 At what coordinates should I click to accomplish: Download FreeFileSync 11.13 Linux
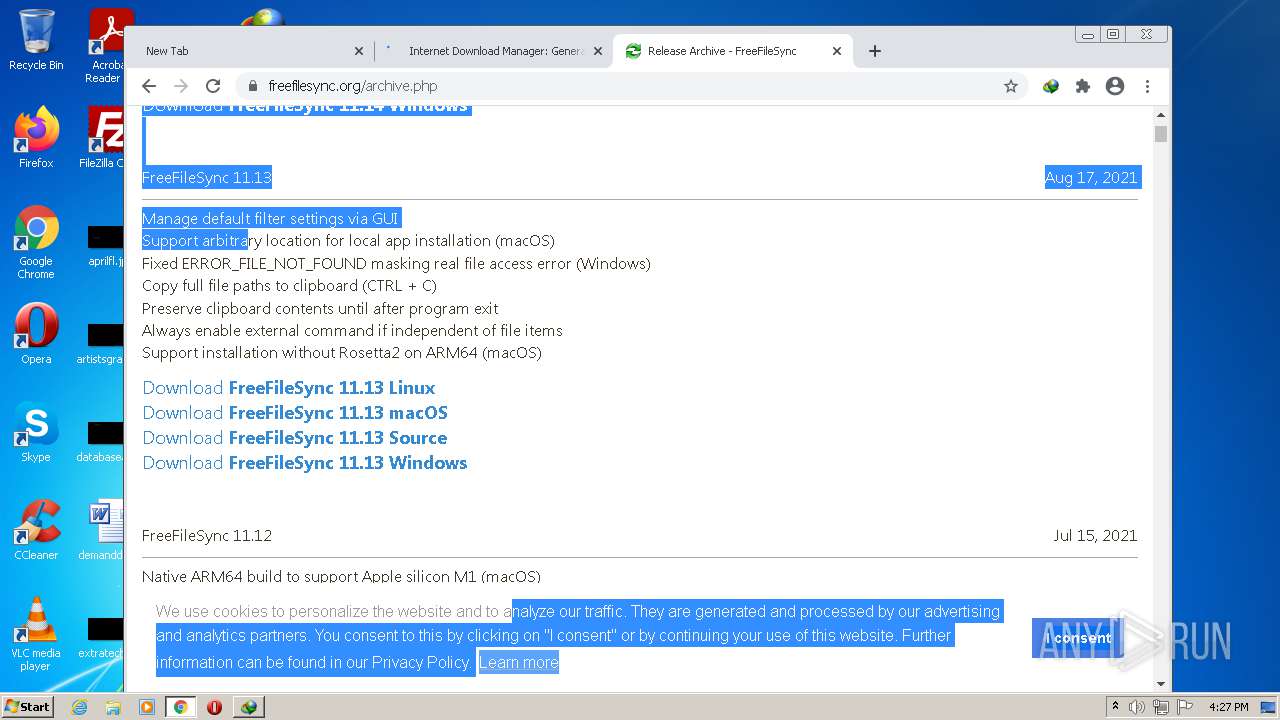pos(289,388)
